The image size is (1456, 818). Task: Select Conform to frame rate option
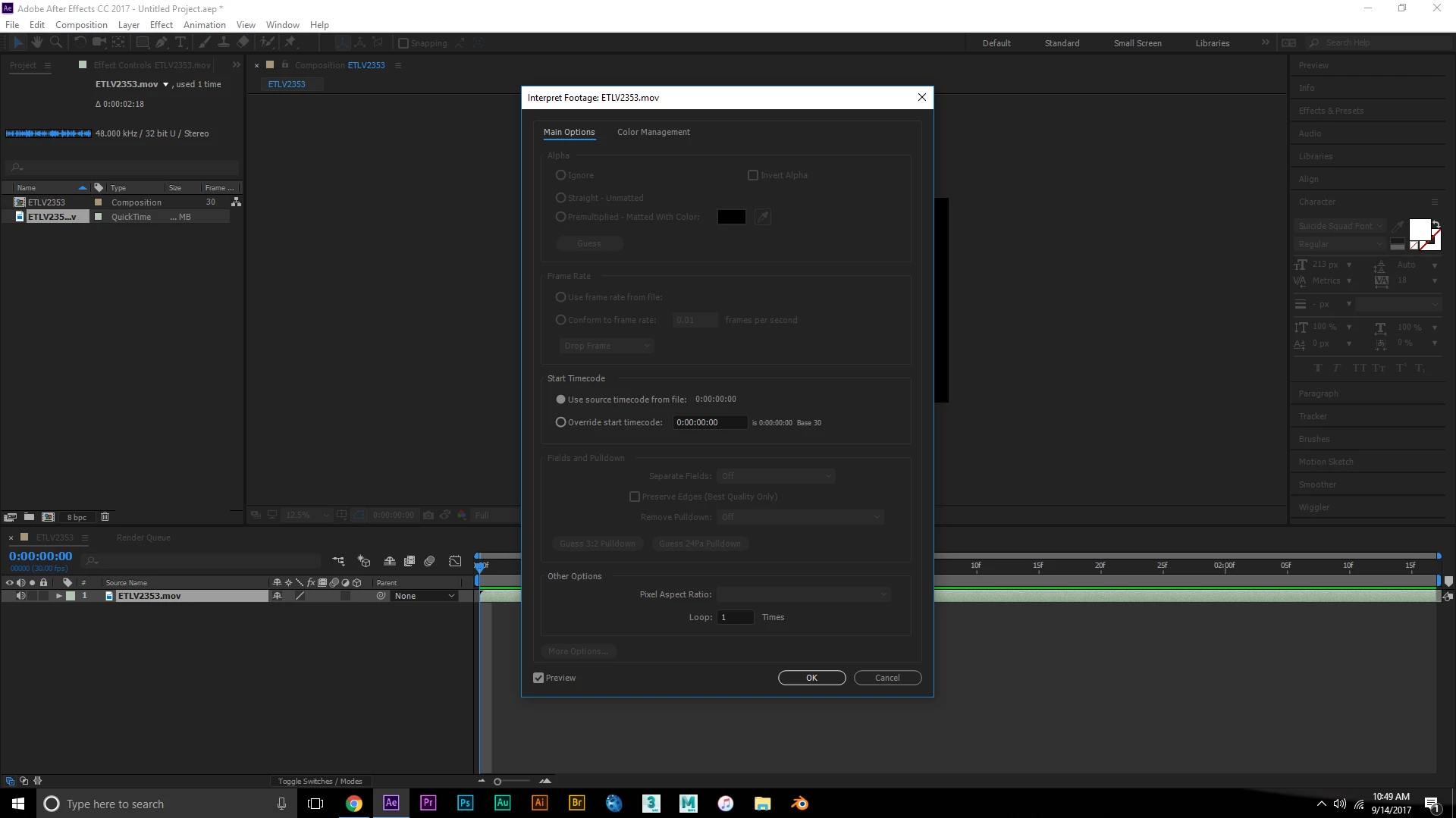561,320
